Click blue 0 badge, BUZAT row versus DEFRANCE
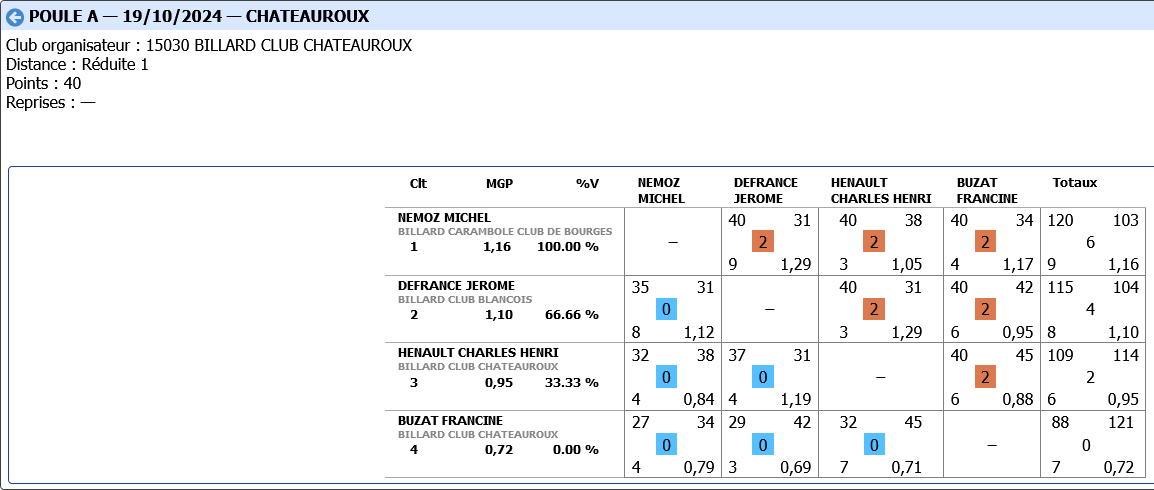 (x=763, y=445)
